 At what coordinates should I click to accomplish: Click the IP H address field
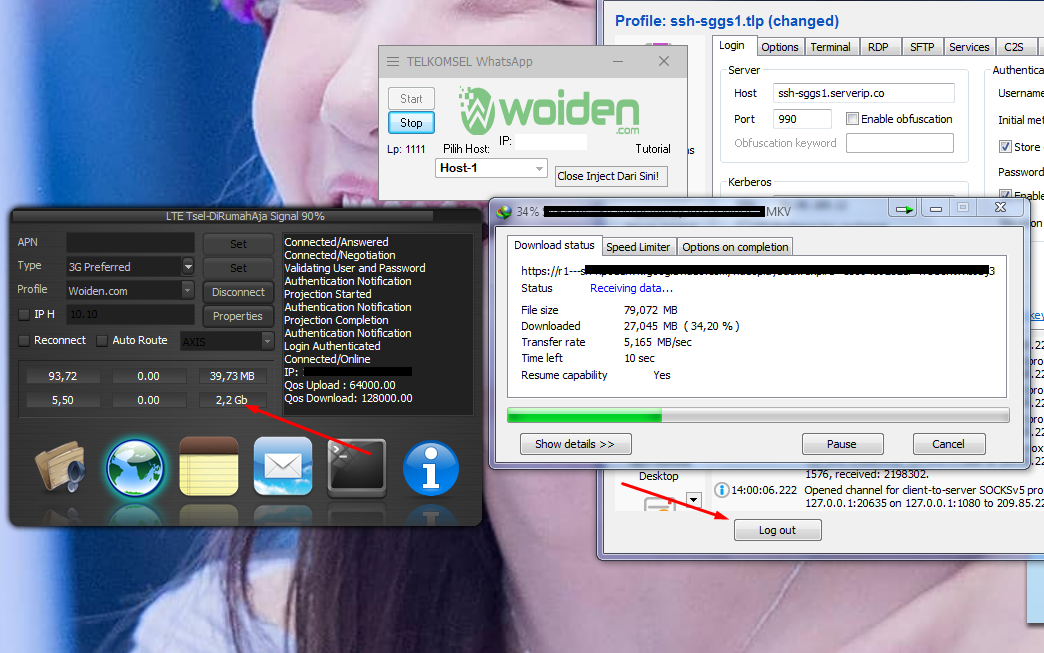130,314
